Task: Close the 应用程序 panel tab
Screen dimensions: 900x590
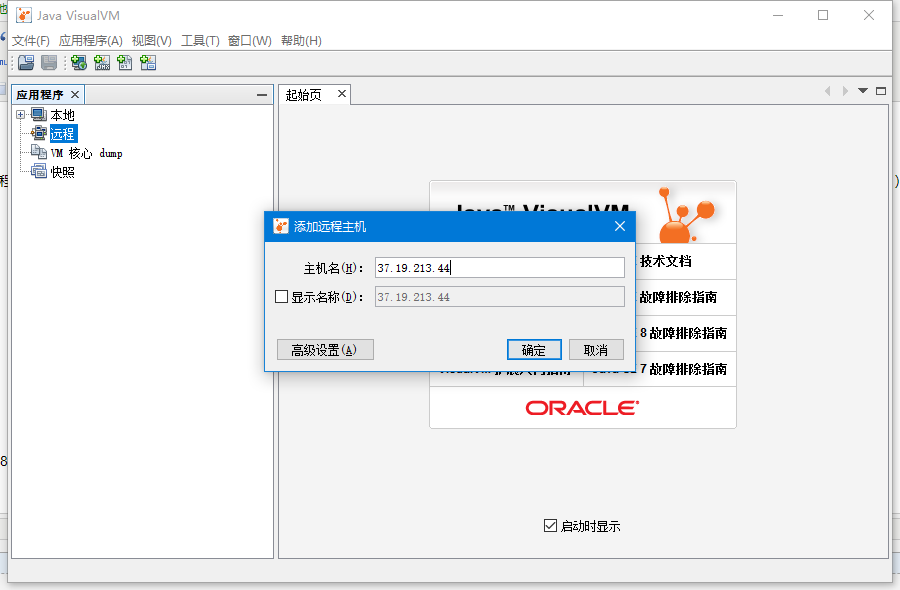Action: coord(75,94)
